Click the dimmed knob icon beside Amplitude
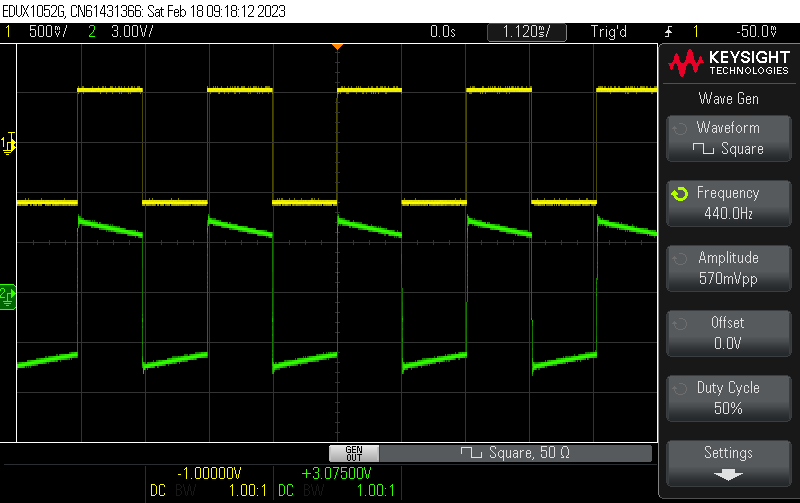Screen dimensions: 800x503 680,259
